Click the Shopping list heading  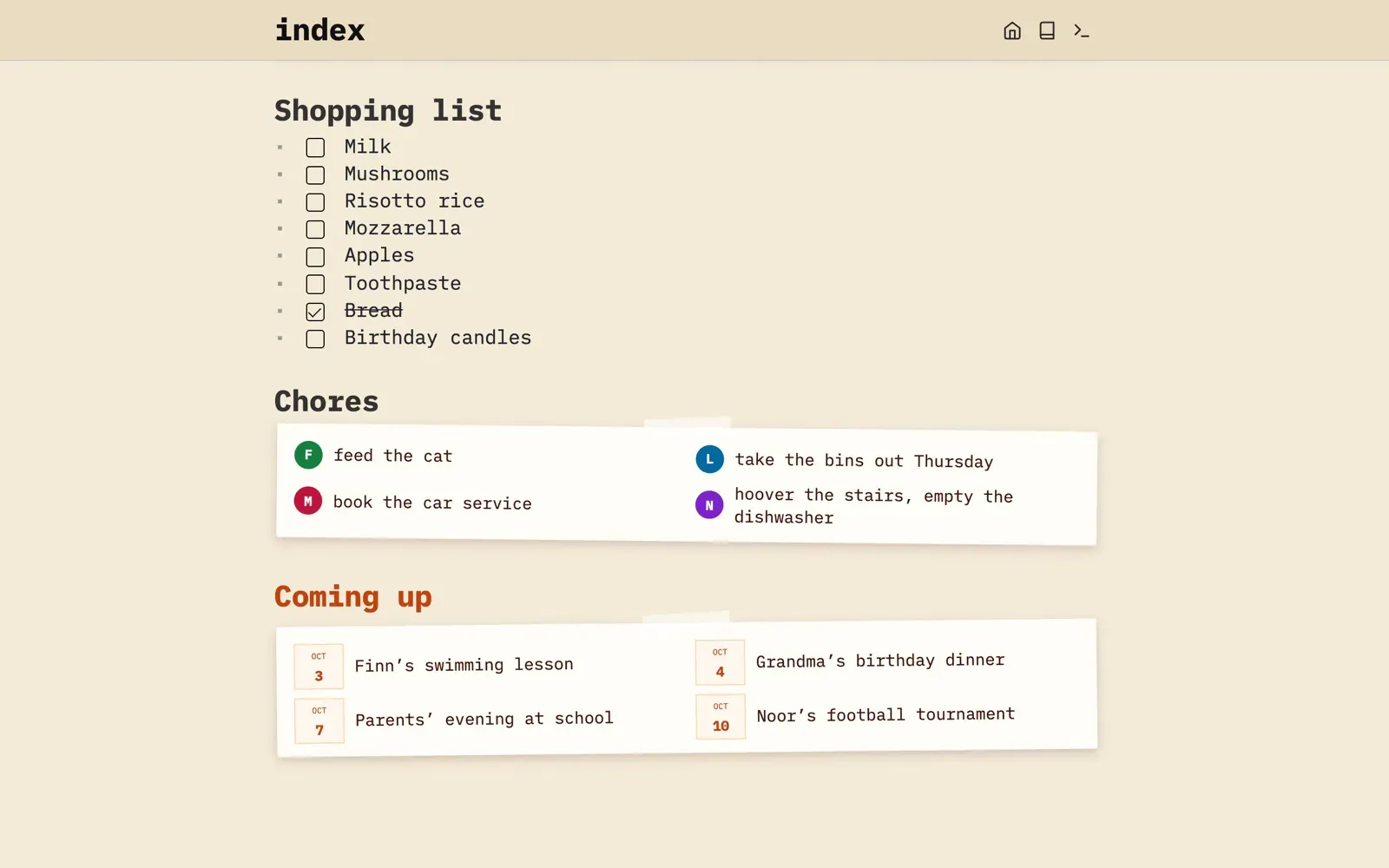388,111
